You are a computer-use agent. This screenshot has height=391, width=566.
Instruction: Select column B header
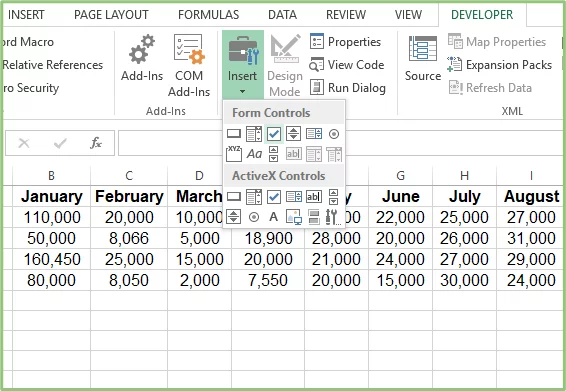(51, 176)
